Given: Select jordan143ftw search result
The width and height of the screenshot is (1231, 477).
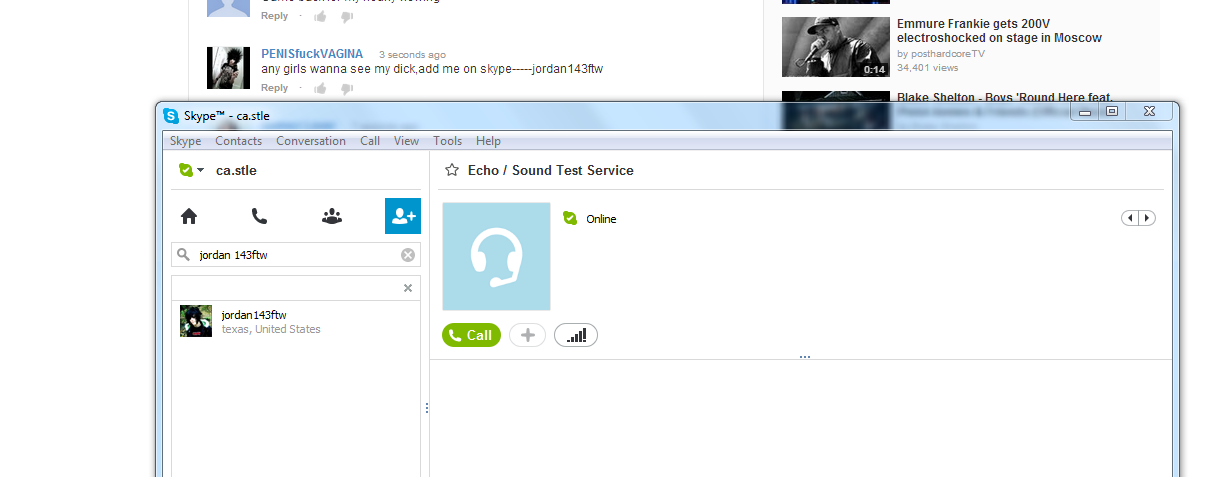Looking at the screenshot, I should (x=296, y=321).
